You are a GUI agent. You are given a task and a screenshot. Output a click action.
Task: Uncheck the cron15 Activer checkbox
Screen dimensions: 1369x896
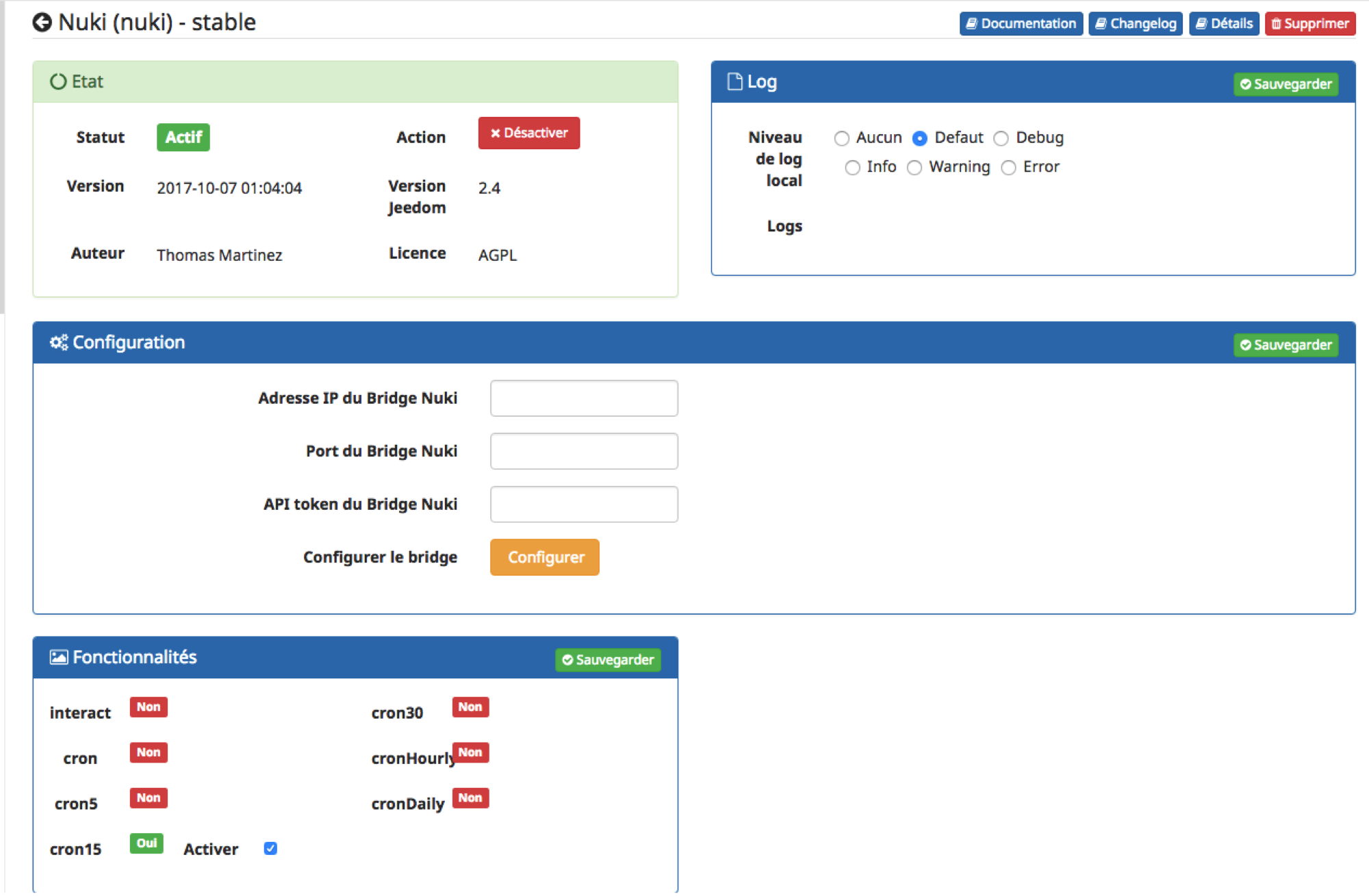pos(270,849)
